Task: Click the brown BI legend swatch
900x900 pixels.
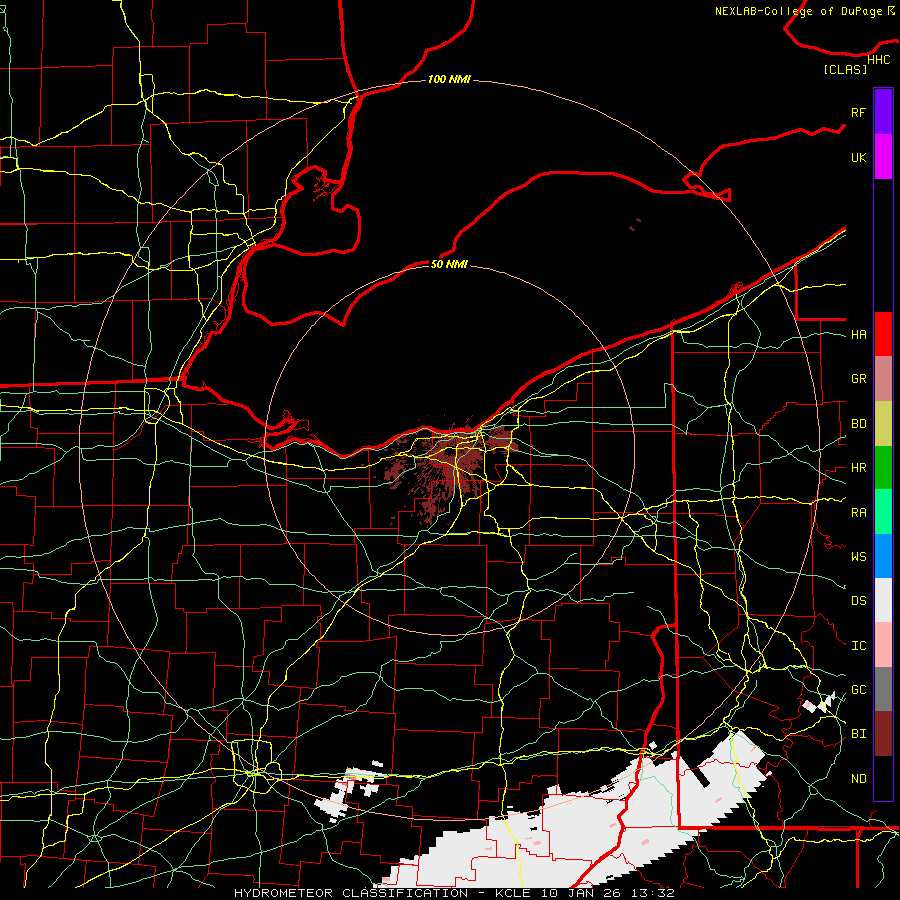Action: pos(883,734)
